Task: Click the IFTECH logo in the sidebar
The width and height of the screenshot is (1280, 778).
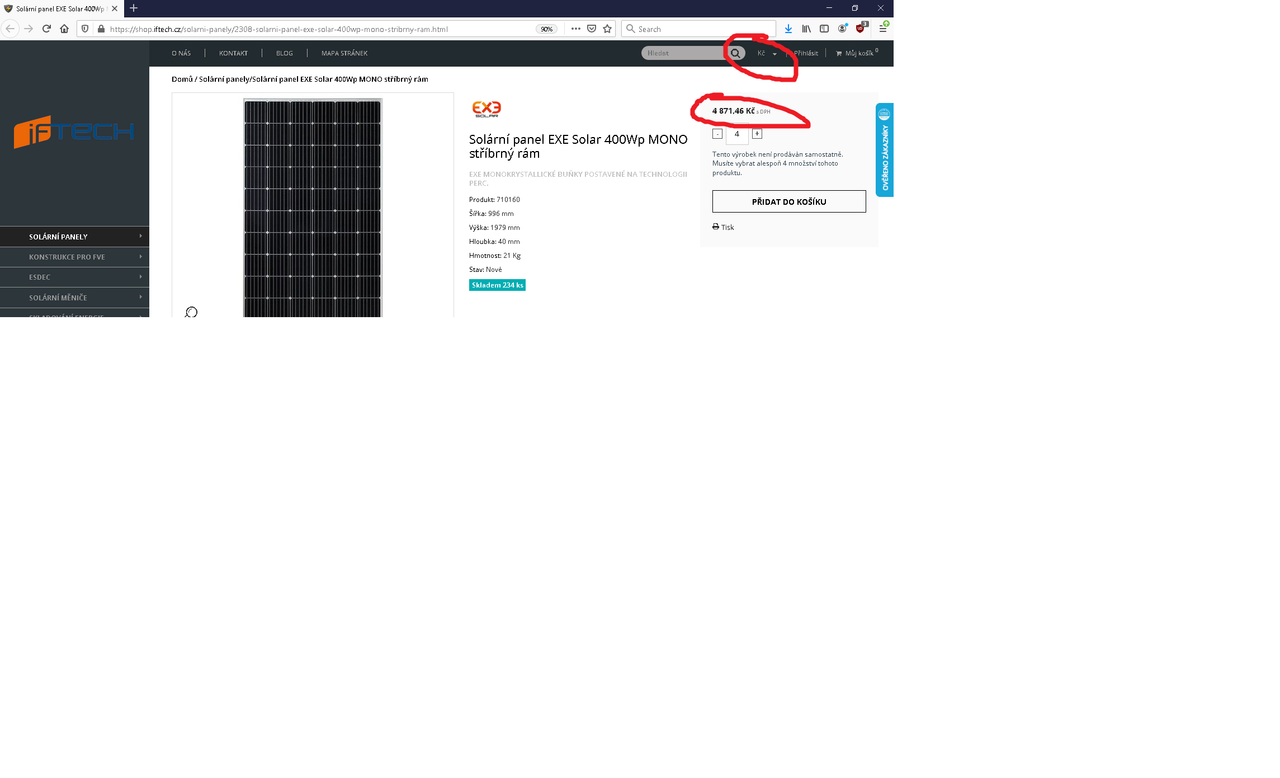Action: click(x=74, y=132)
